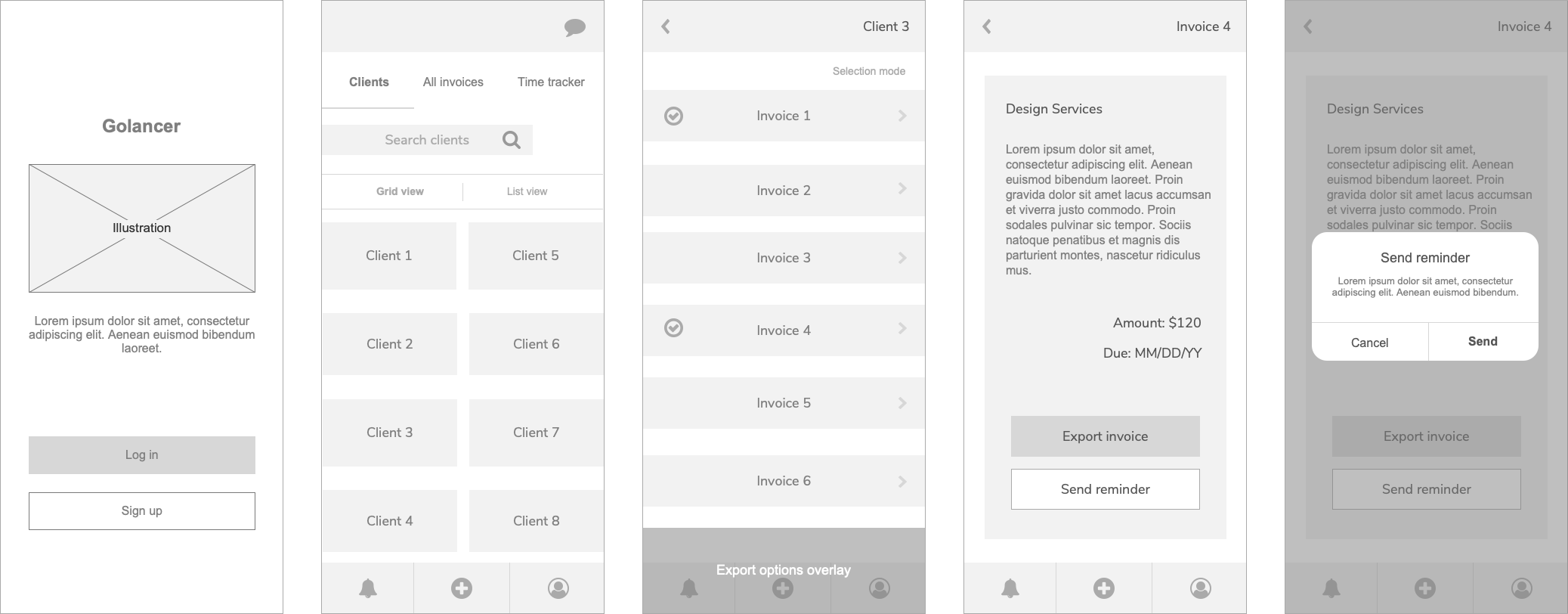This screenshot has height=614, width=1568.
Task: Go back from Client 3 screen
Action: pos(666,26)
